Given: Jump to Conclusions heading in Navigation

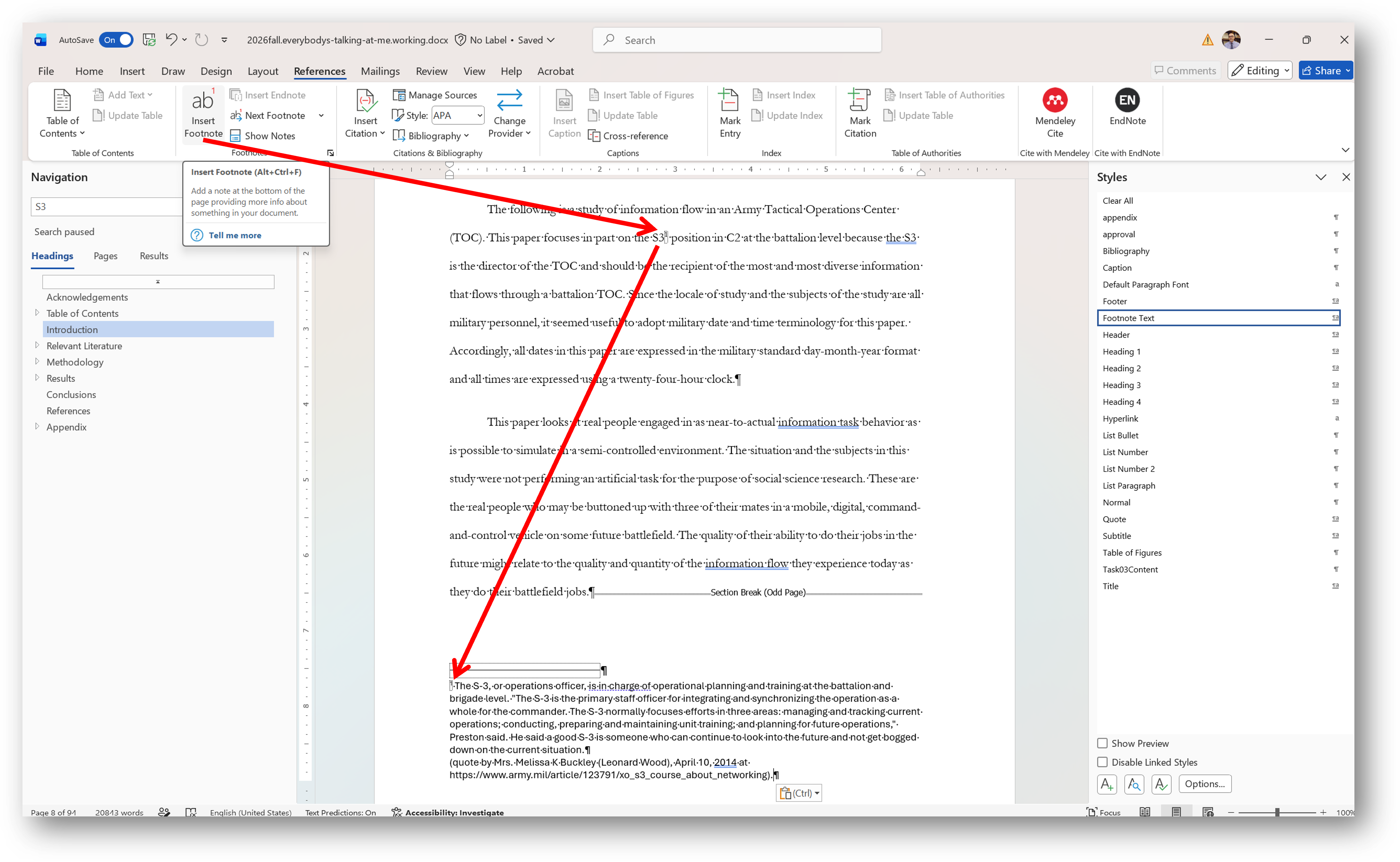Looking at the screenshot, I should pos(71,395).
